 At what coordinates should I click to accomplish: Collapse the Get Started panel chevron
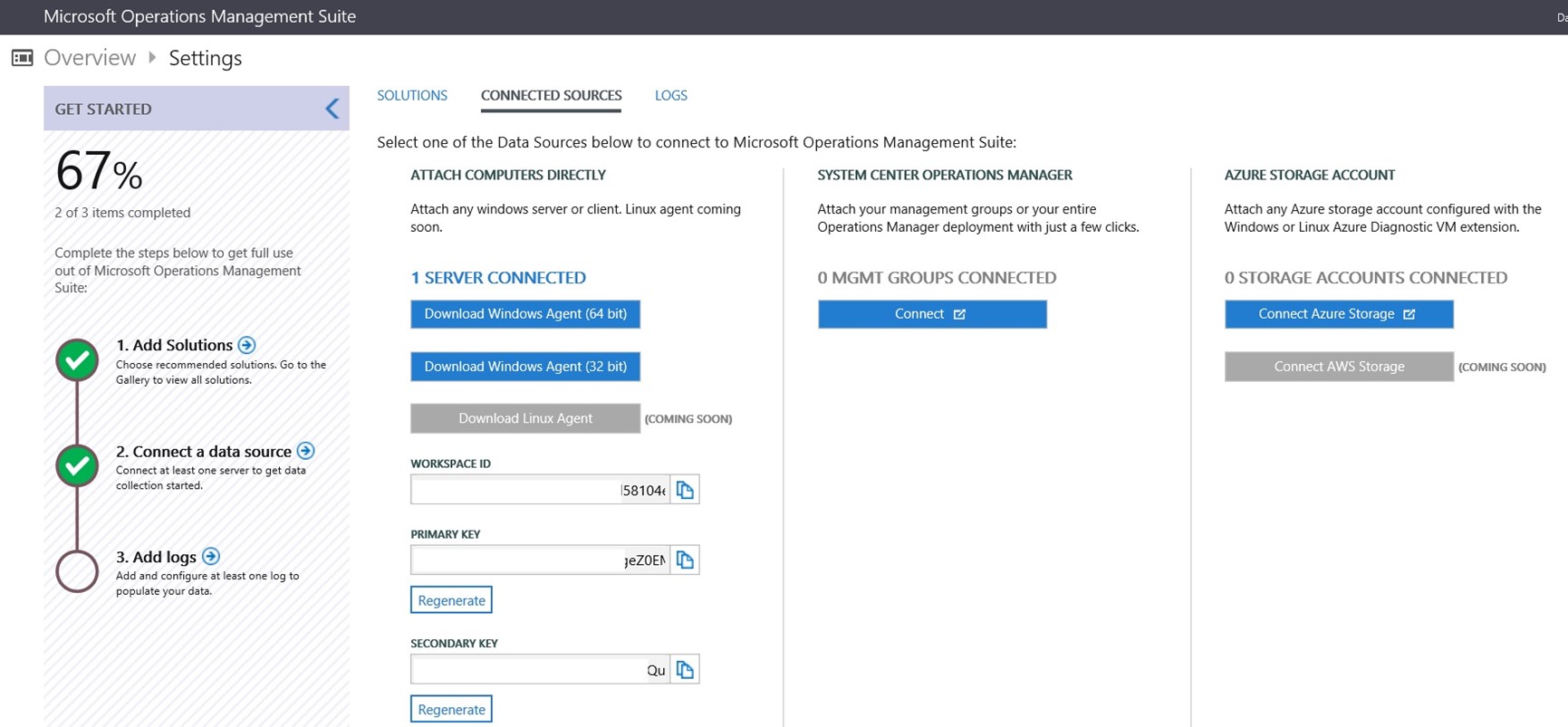[332, 109]
